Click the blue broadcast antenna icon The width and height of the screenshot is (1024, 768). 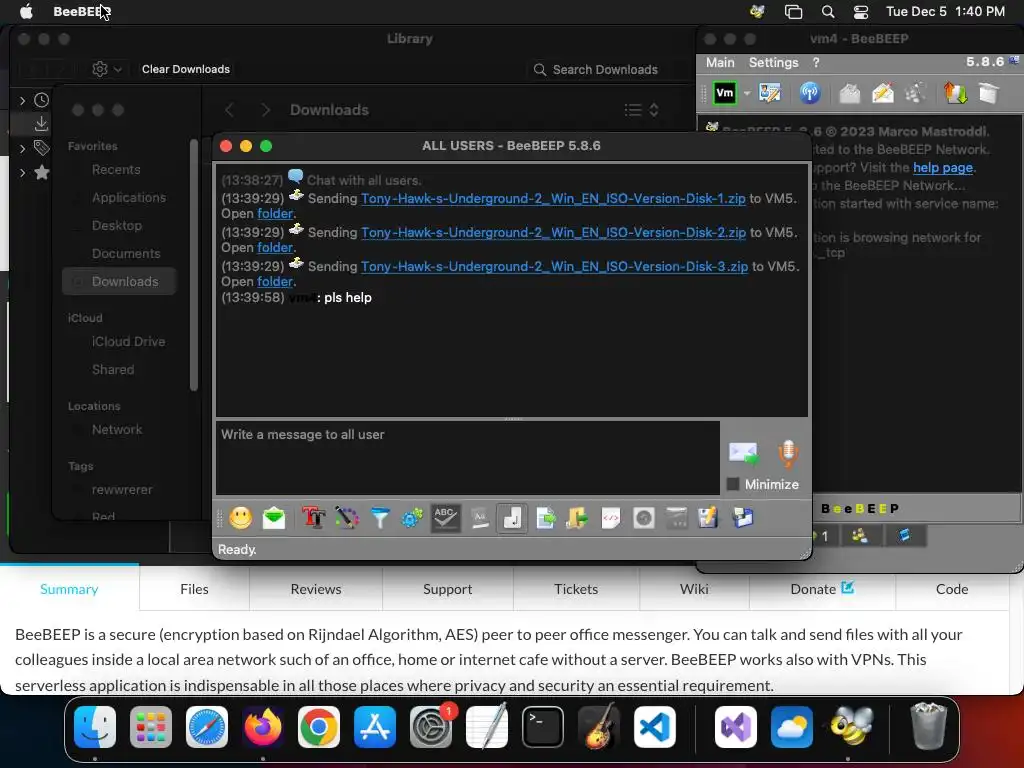tap(810, 93)
